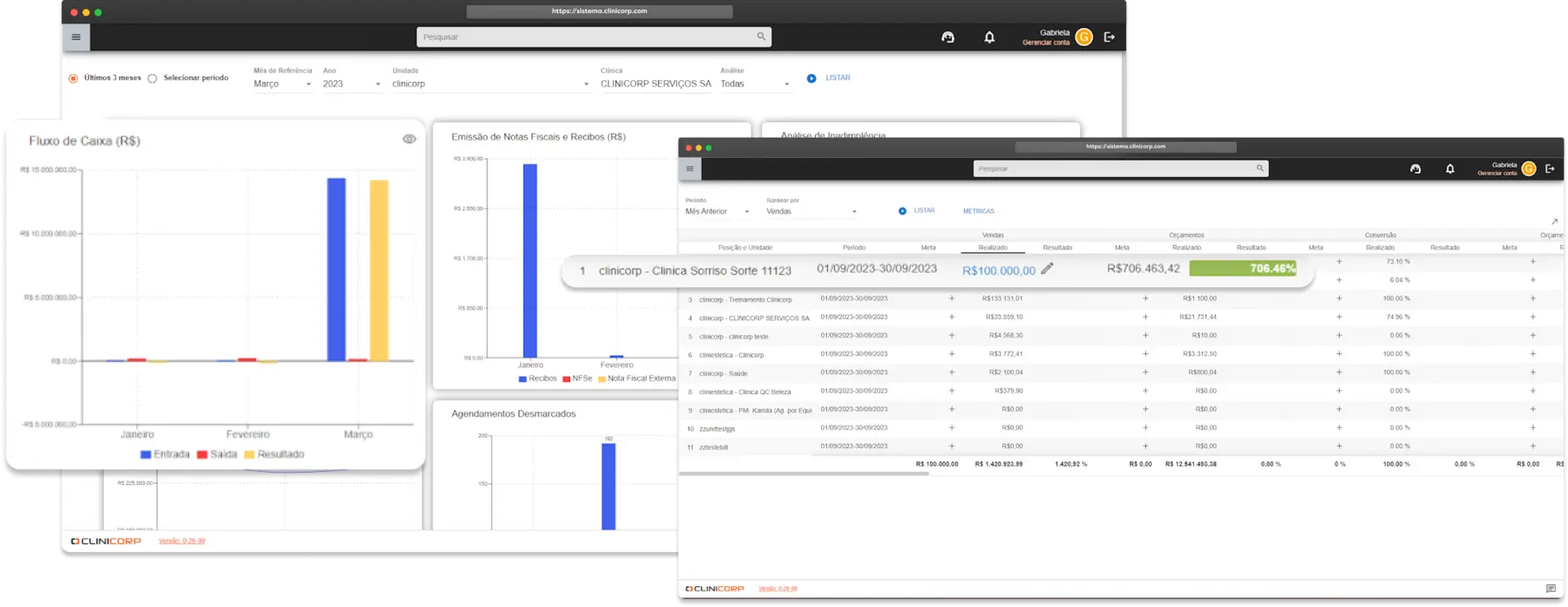The image size is (1568, 607).
Task: Add Vendas meta for CLINICORP SERVIÇOS SA row
Action: (x=952, y=317)
